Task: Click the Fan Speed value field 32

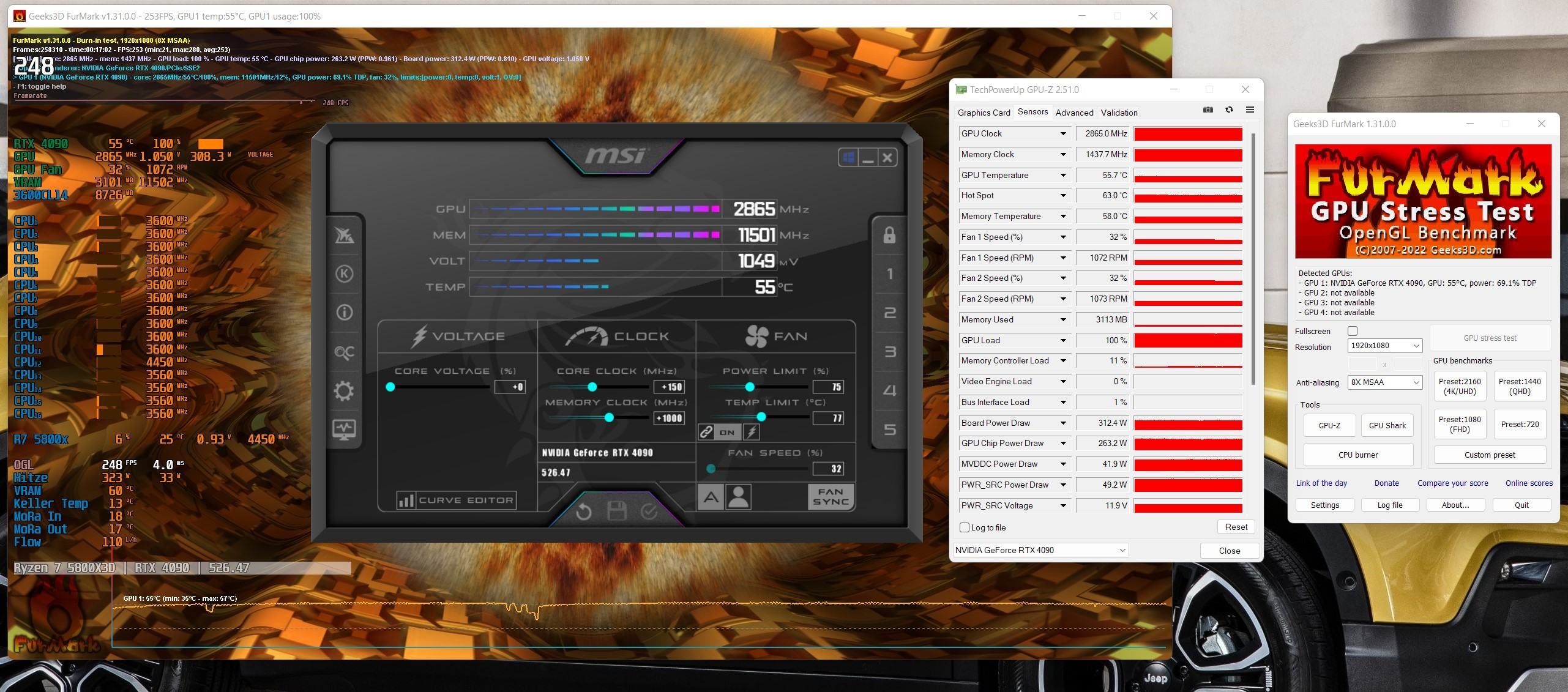Action: 828,469
